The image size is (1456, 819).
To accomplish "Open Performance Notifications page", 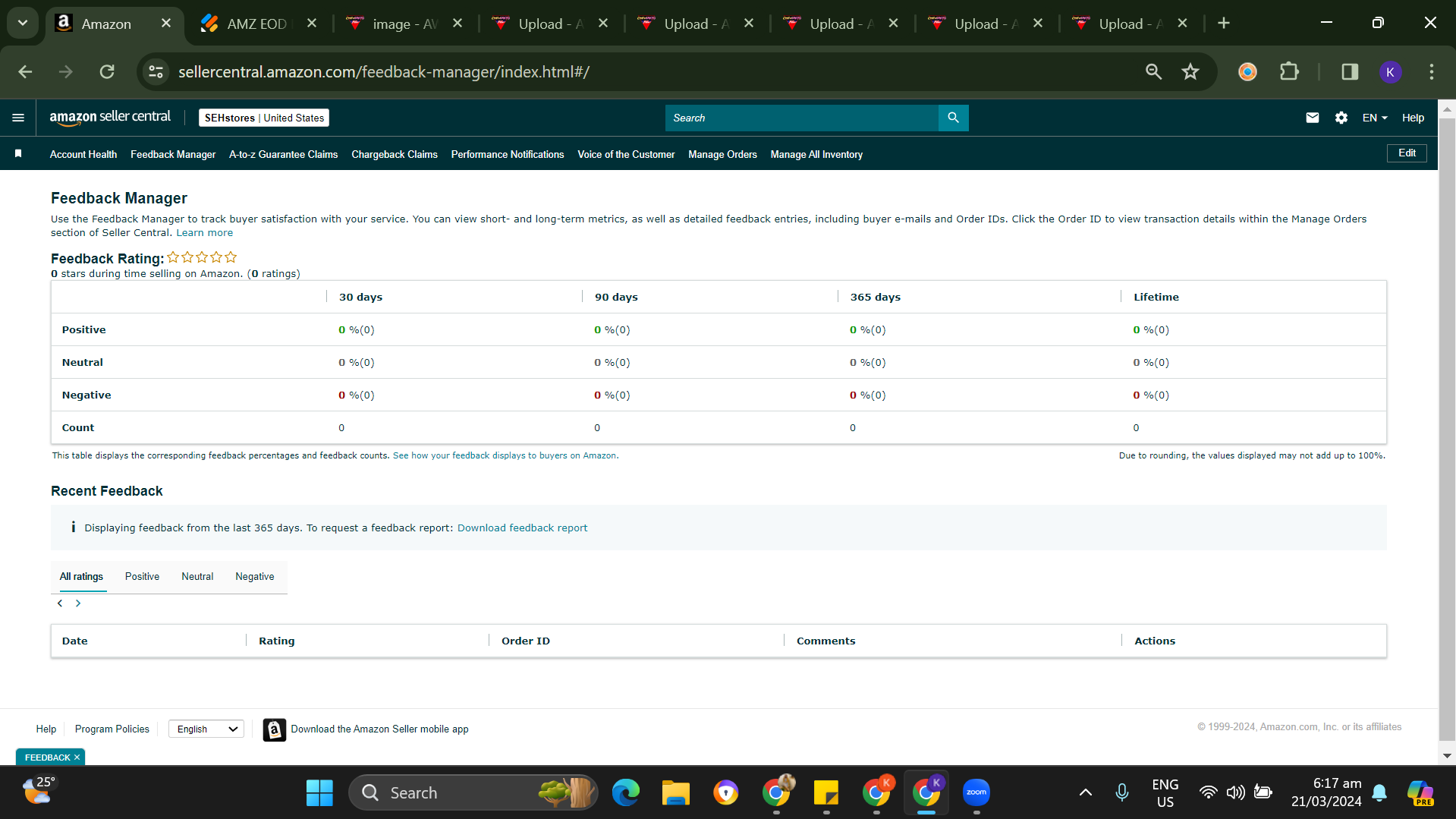I will 508,154.
